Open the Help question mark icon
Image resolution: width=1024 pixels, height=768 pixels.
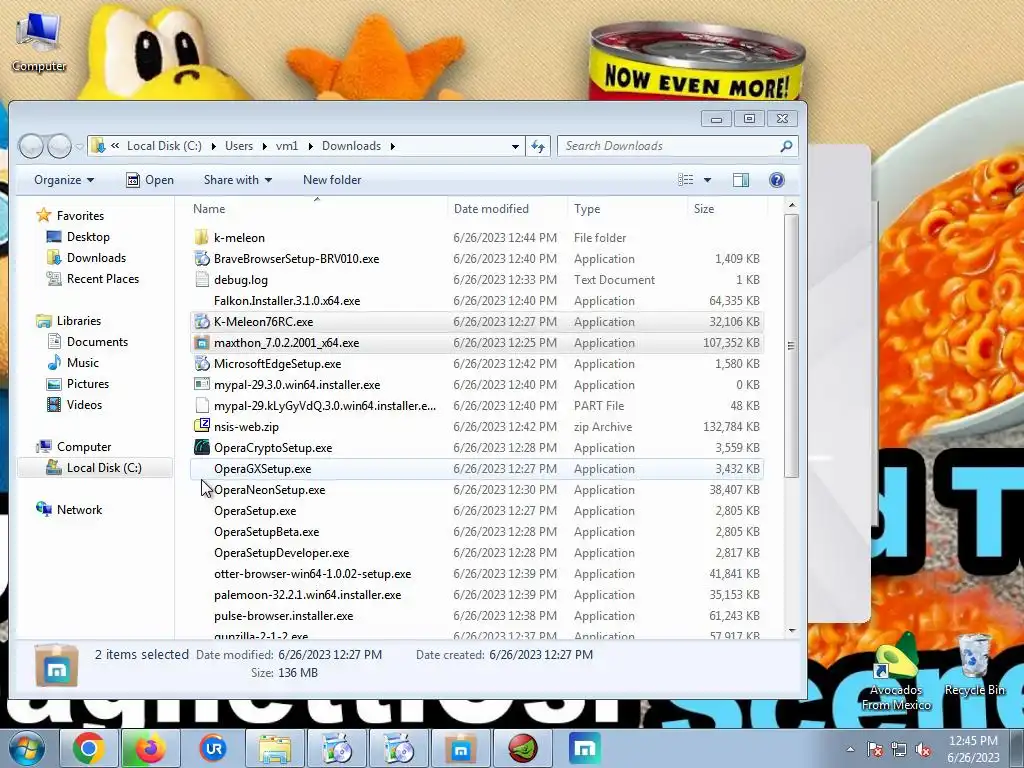click(x=776, y=180)
